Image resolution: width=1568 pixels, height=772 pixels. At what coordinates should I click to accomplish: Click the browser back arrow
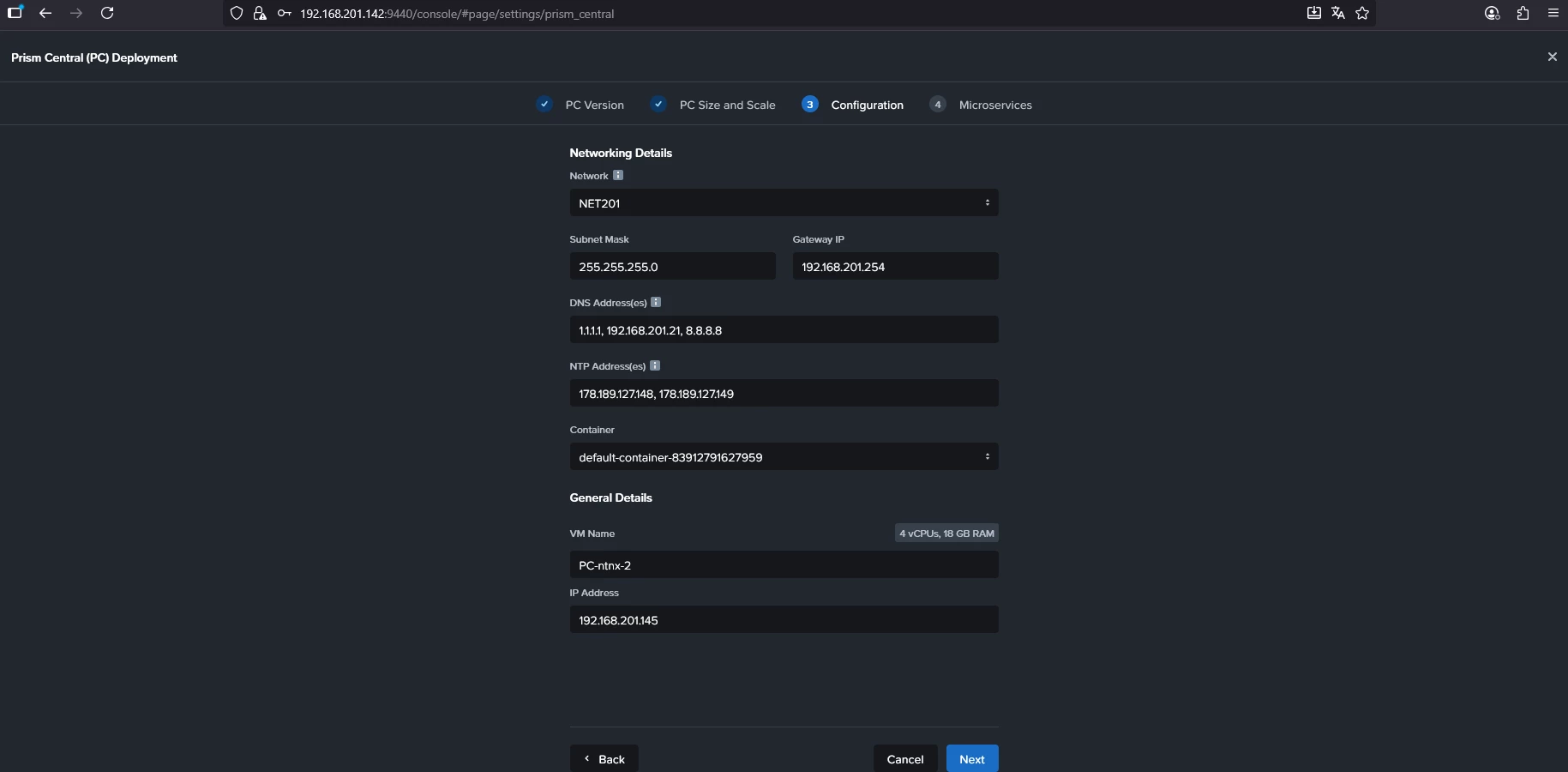45,13
